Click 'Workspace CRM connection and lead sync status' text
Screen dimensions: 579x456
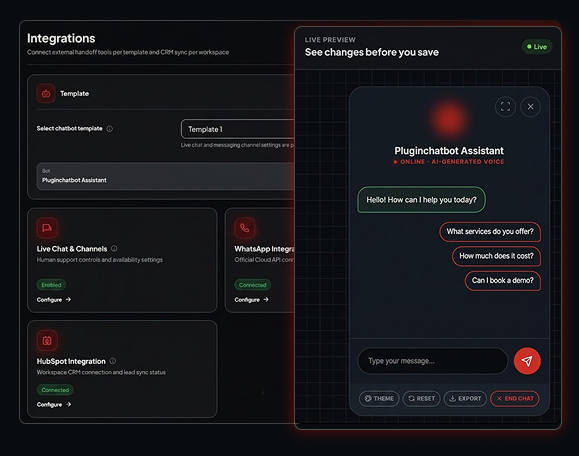pos(101,372)
